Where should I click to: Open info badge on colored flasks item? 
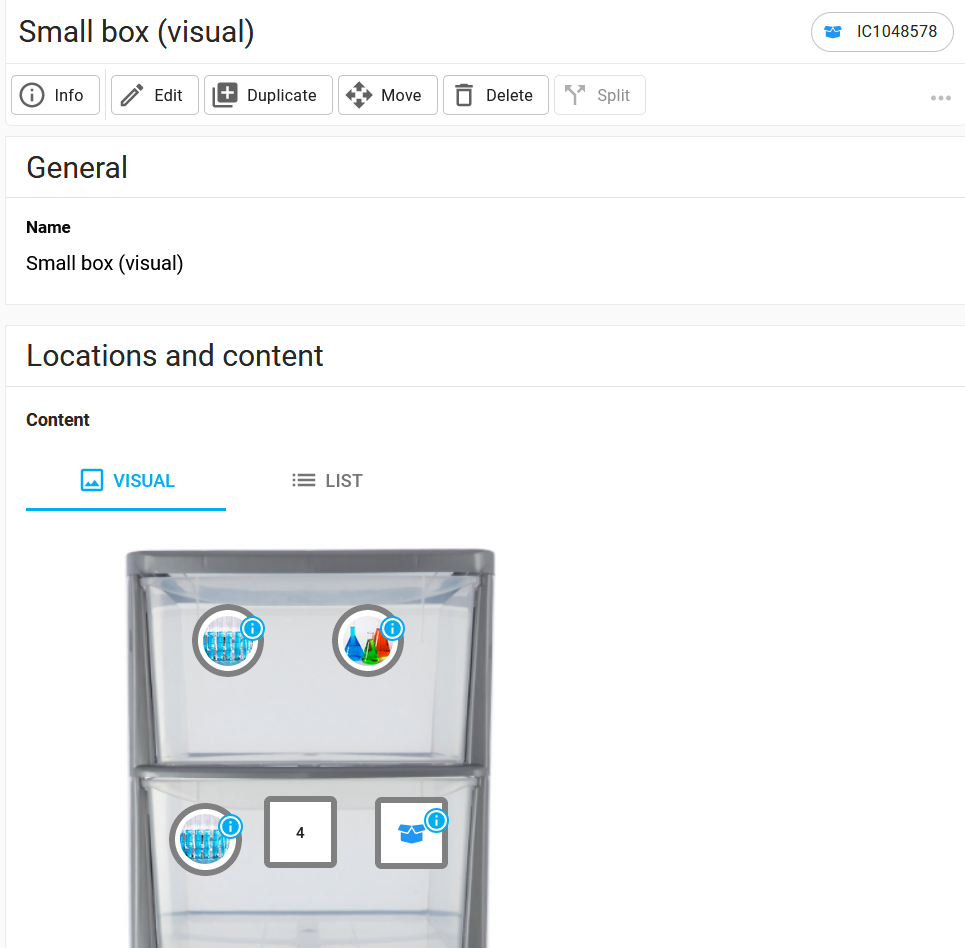[393, 629]
